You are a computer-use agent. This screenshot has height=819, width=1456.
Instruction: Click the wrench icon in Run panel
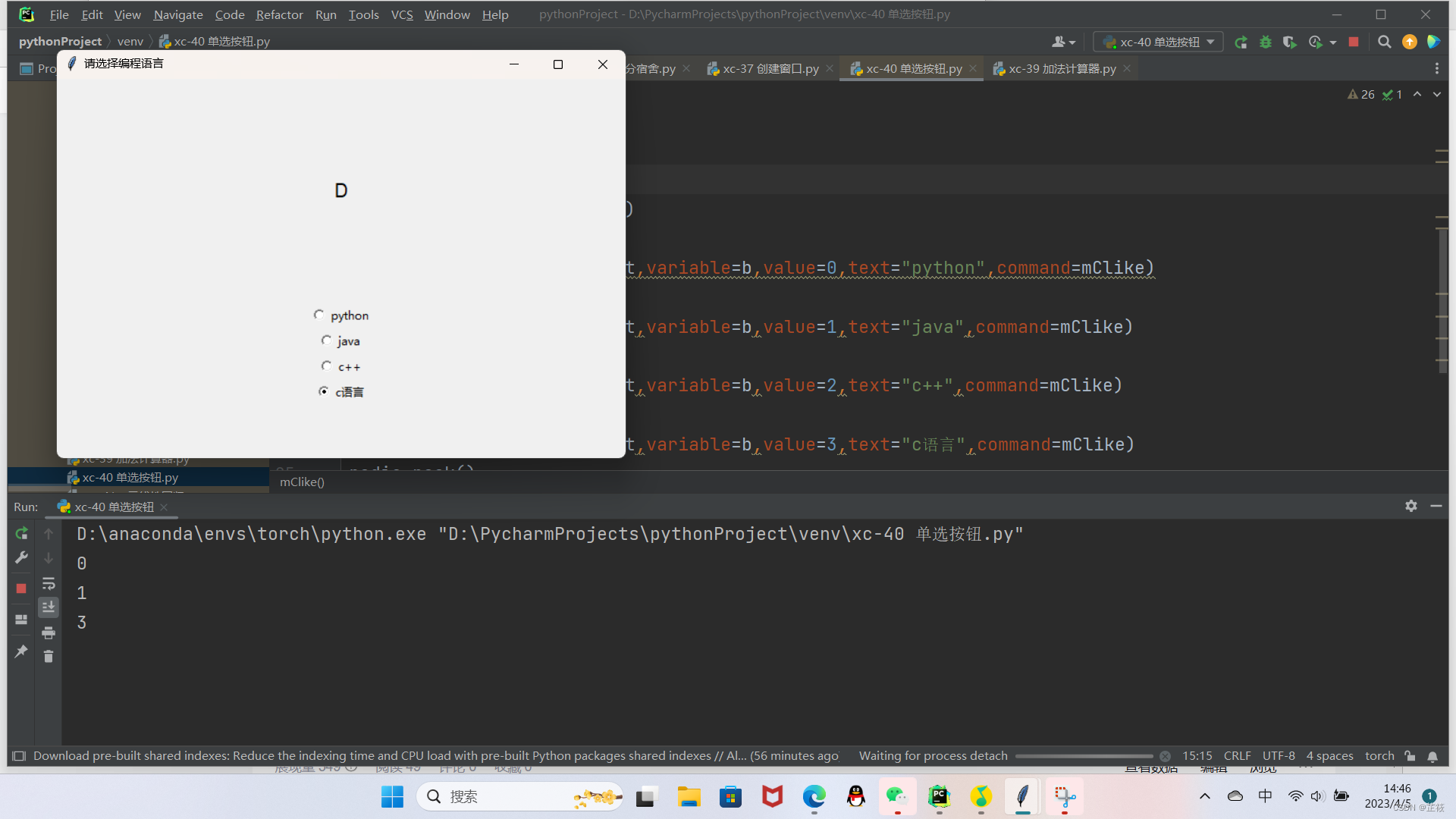tap(21, 557)
